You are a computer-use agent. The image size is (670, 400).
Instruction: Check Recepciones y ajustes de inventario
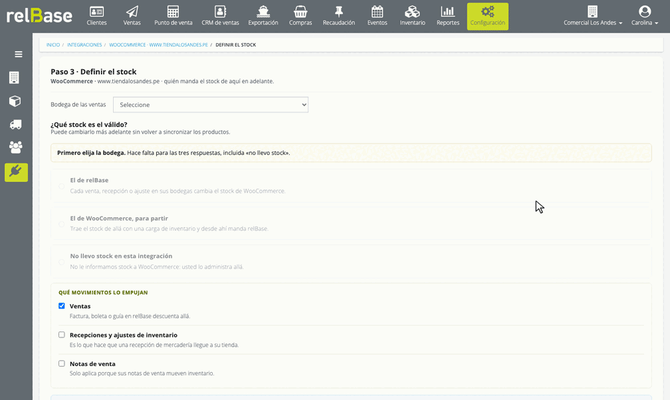pyautogui.click(x=62, y=335)
